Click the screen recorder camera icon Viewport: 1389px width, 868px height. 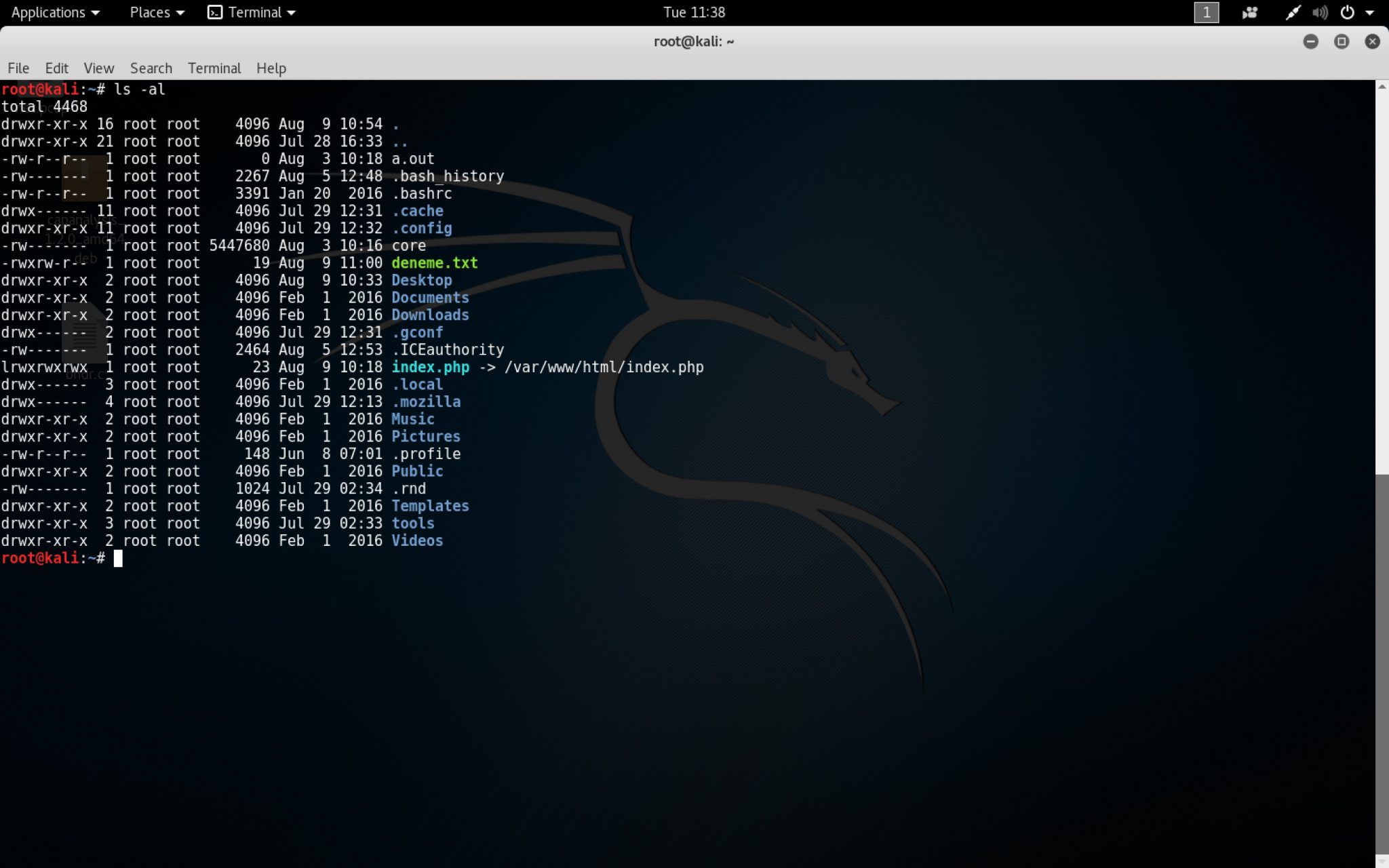[1249, 13]
